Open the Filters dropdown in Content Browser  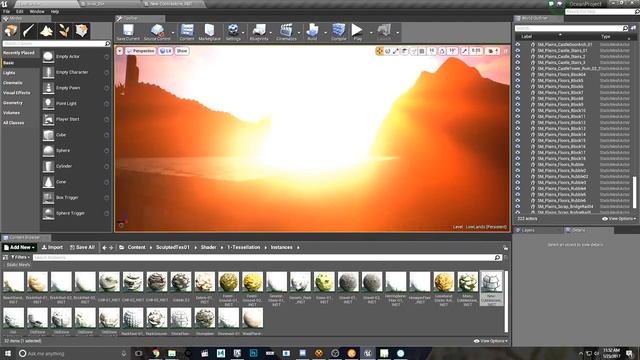pos(20,258)
